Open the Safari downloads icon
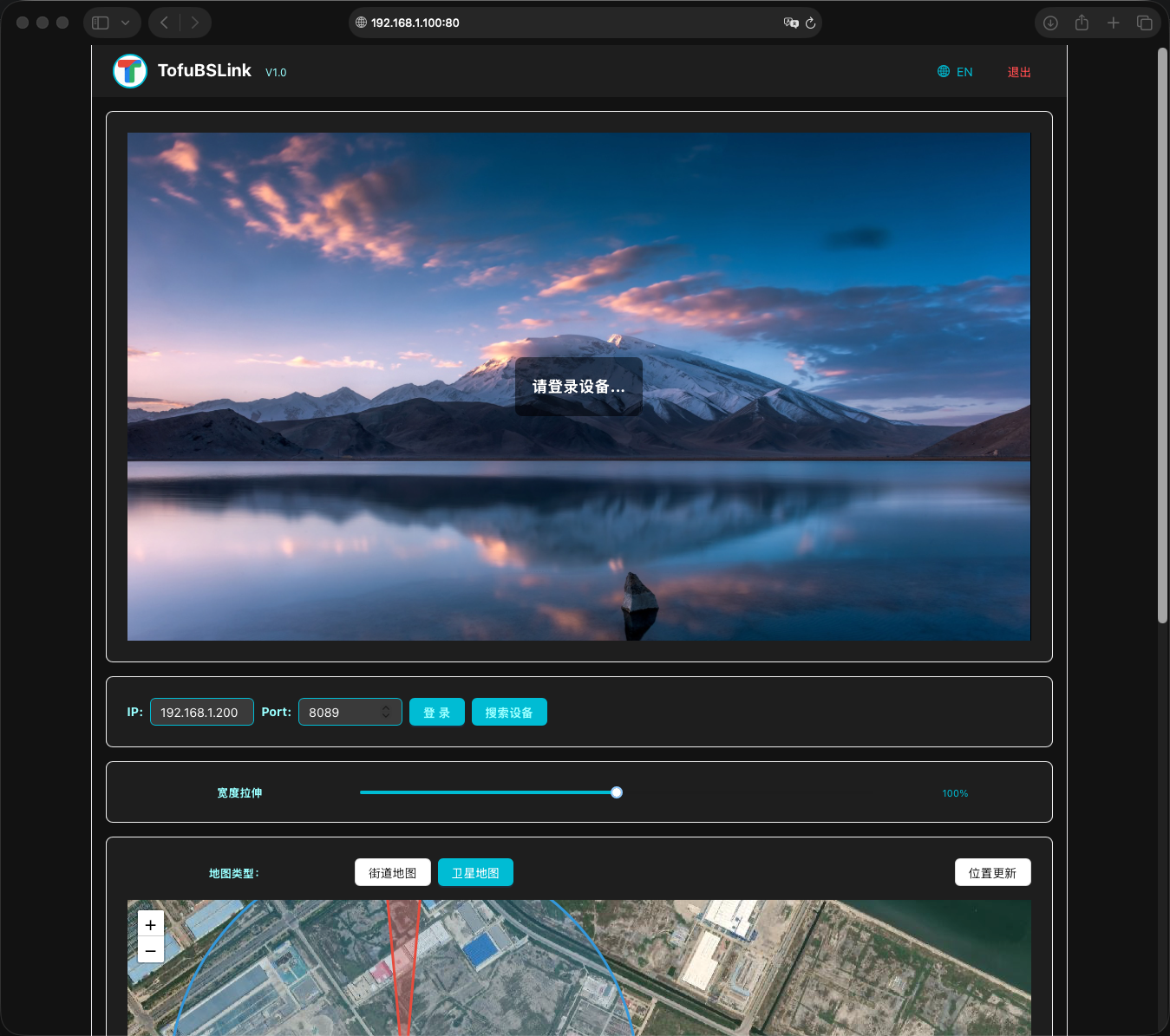The width and height of the screenshot is (1170, 1036). [1050, 23]
